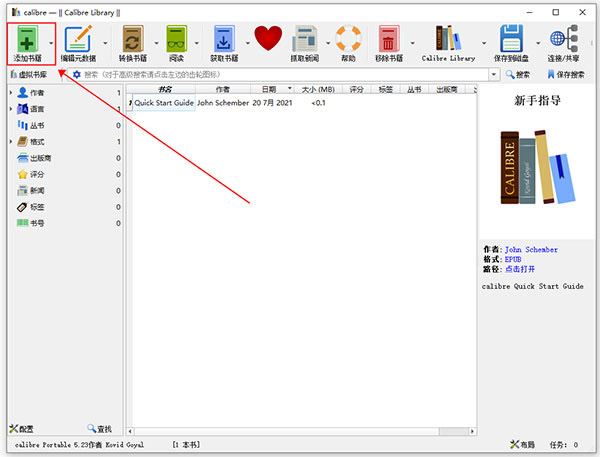
Task: Open author link John Schember
Action: pos(531,250)
